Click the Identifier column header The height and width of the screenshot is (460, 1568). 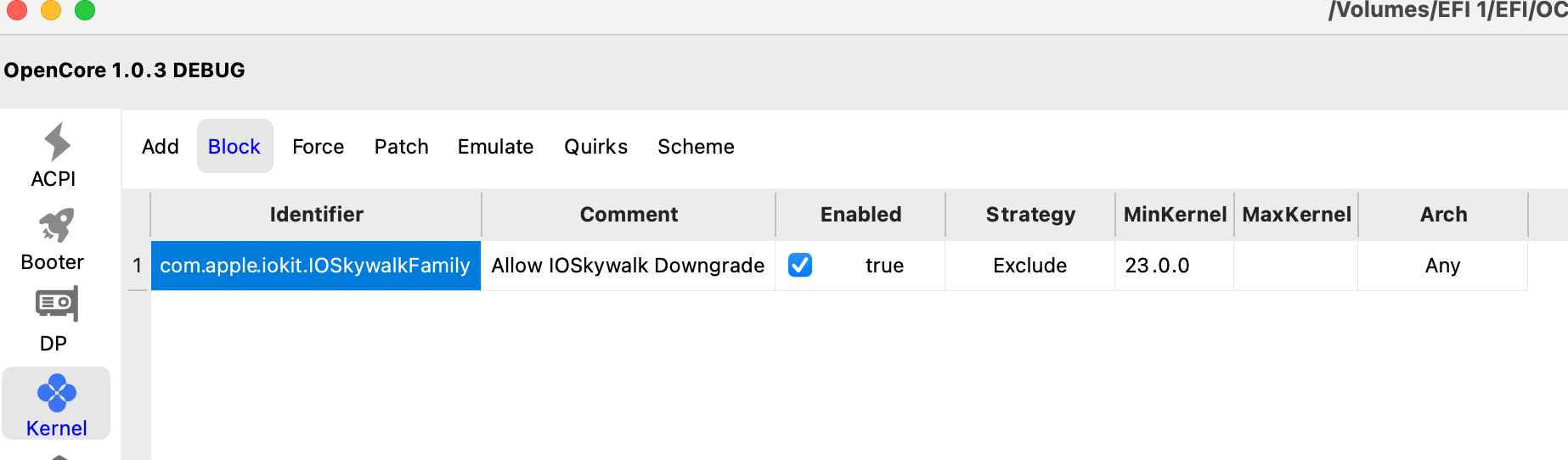click(x=316, y=215)
